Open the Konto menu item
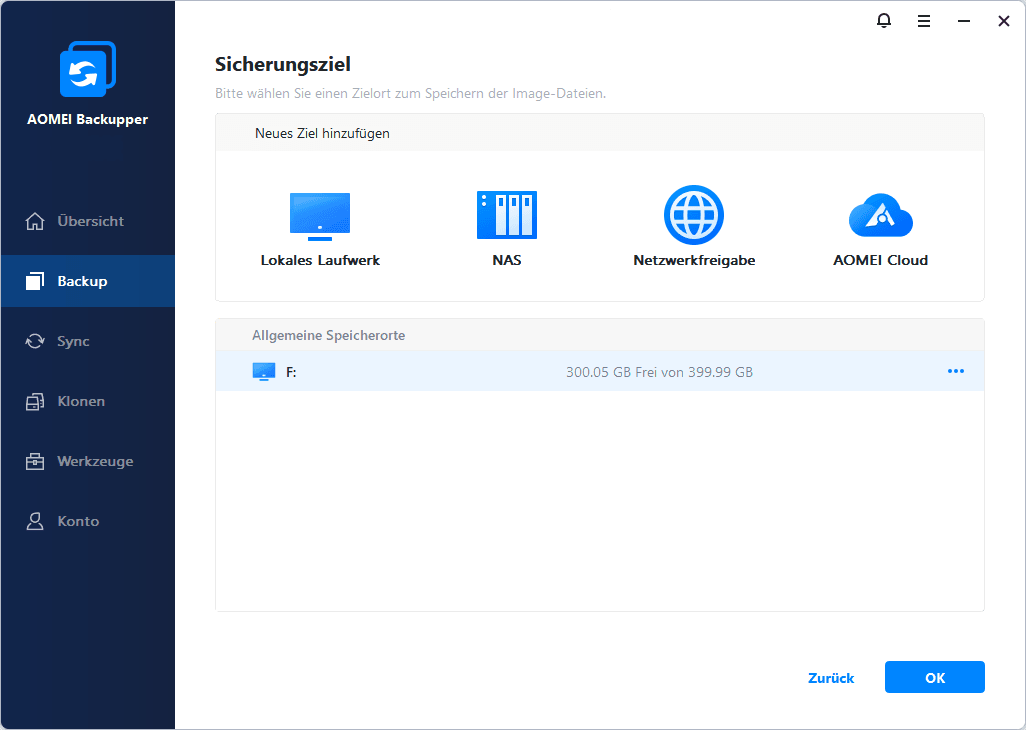1026x730 pixels. 88,521
